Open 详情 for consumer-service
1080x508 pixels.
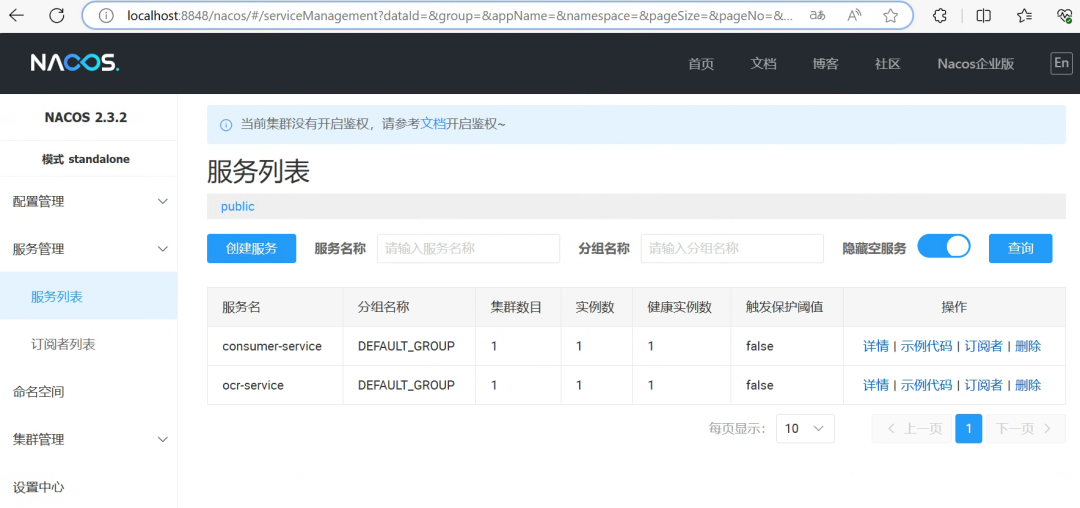pyautogui.click(x=875, y=346)
